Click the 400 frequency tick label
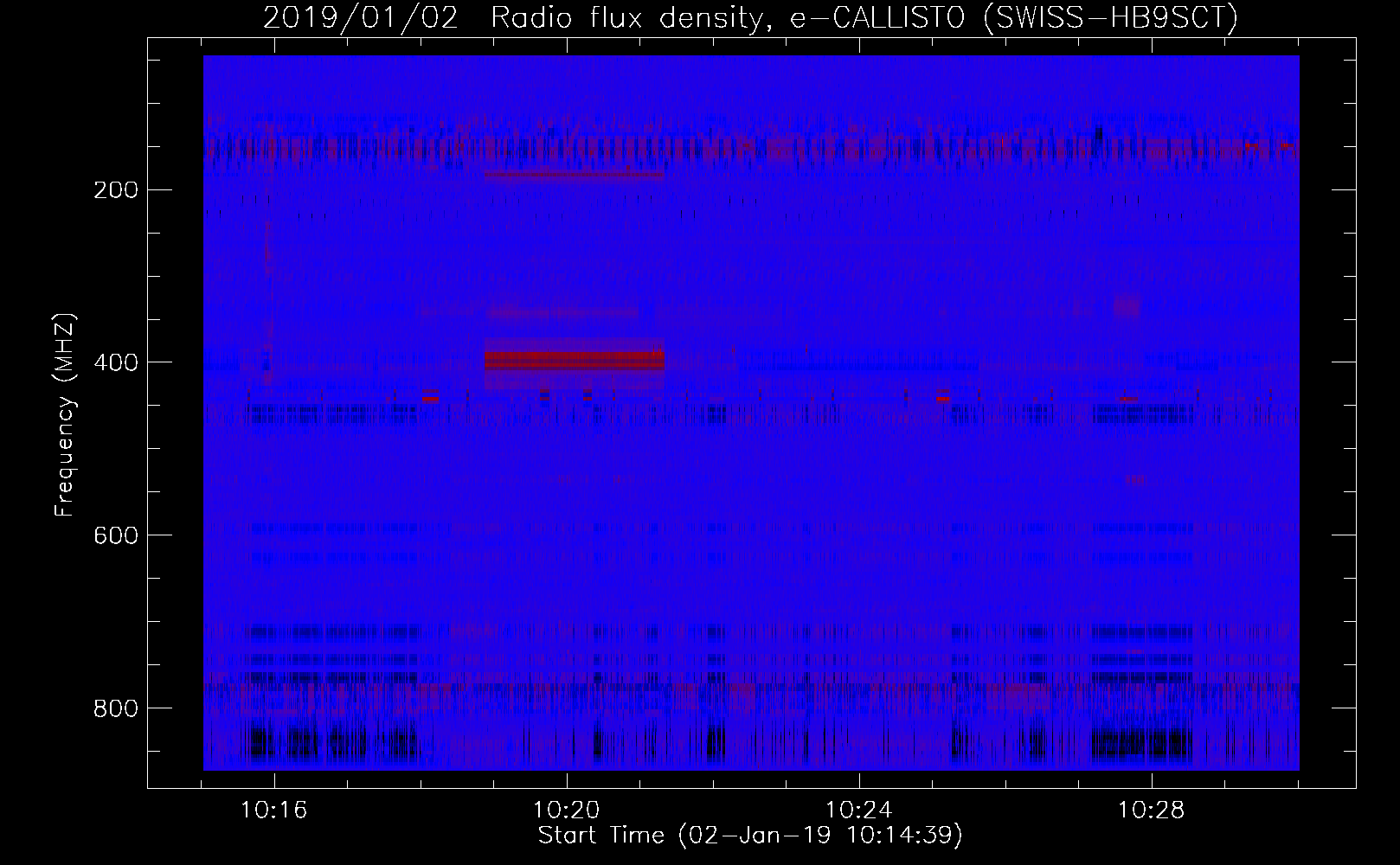 point(114,362)
